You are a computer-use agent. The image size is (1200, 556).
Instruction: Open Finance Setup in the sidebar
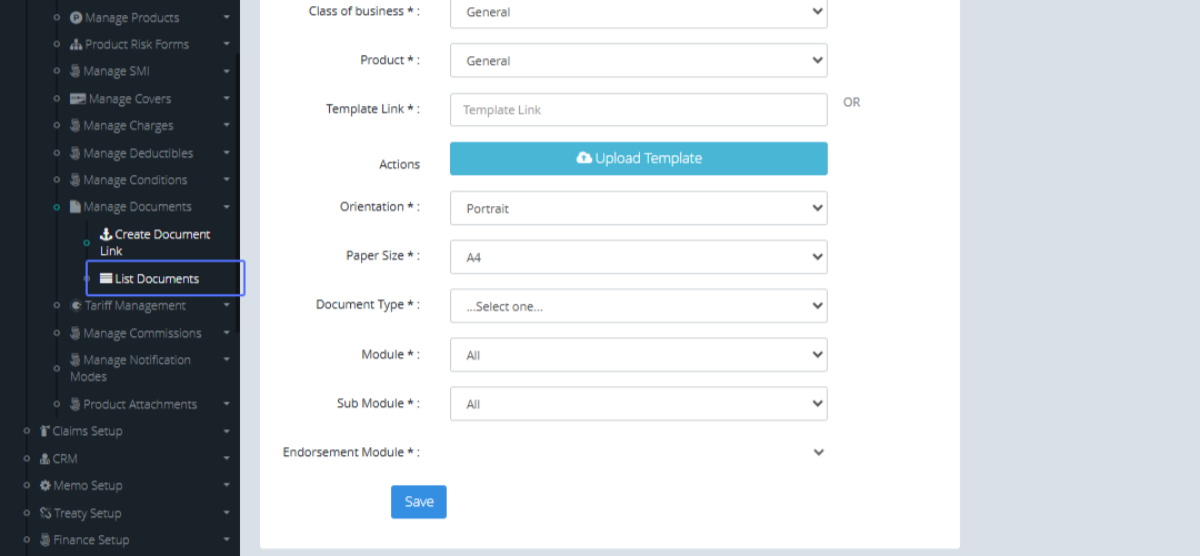click(x=91, y=540)
